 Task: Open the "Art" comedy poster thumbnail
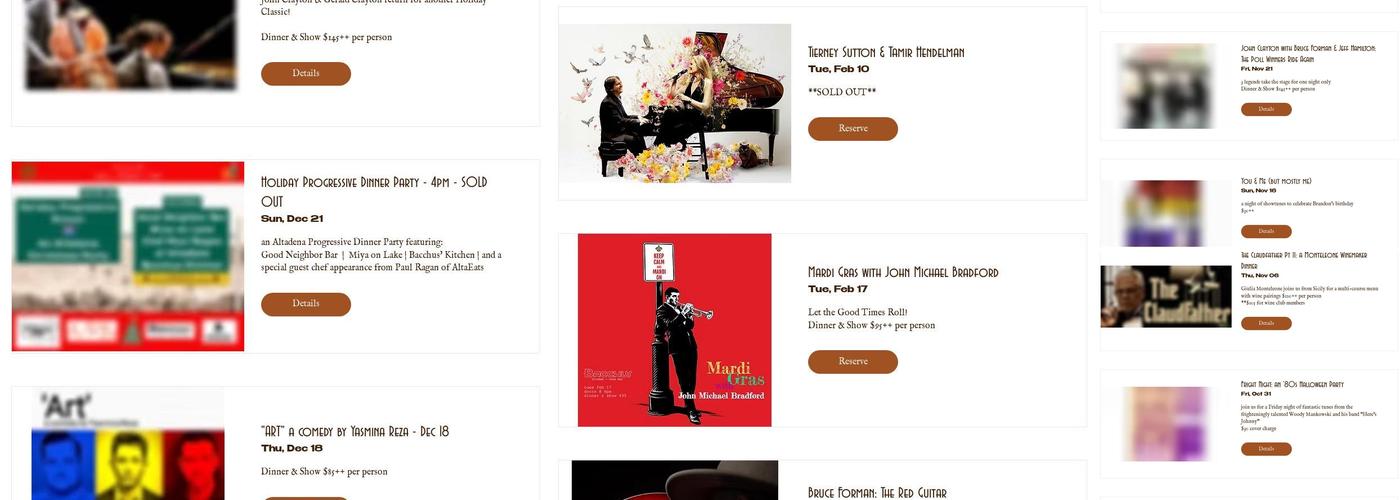[x=128, y=444]
